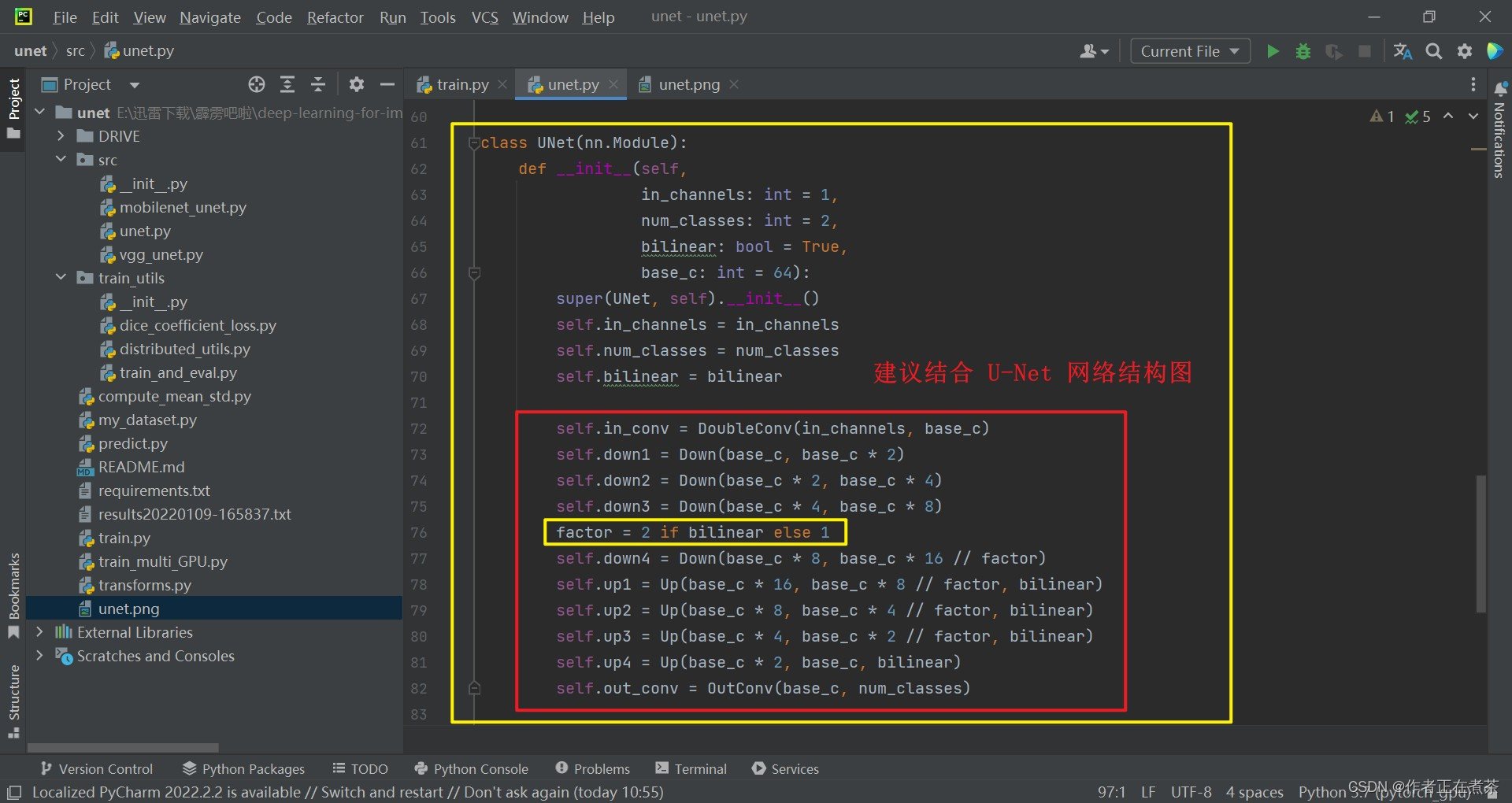Change file encoding UTF-8 in status bar
Image resolution: width=1512 pixels, height=803 pixels.
click(x=1191, y=792)
